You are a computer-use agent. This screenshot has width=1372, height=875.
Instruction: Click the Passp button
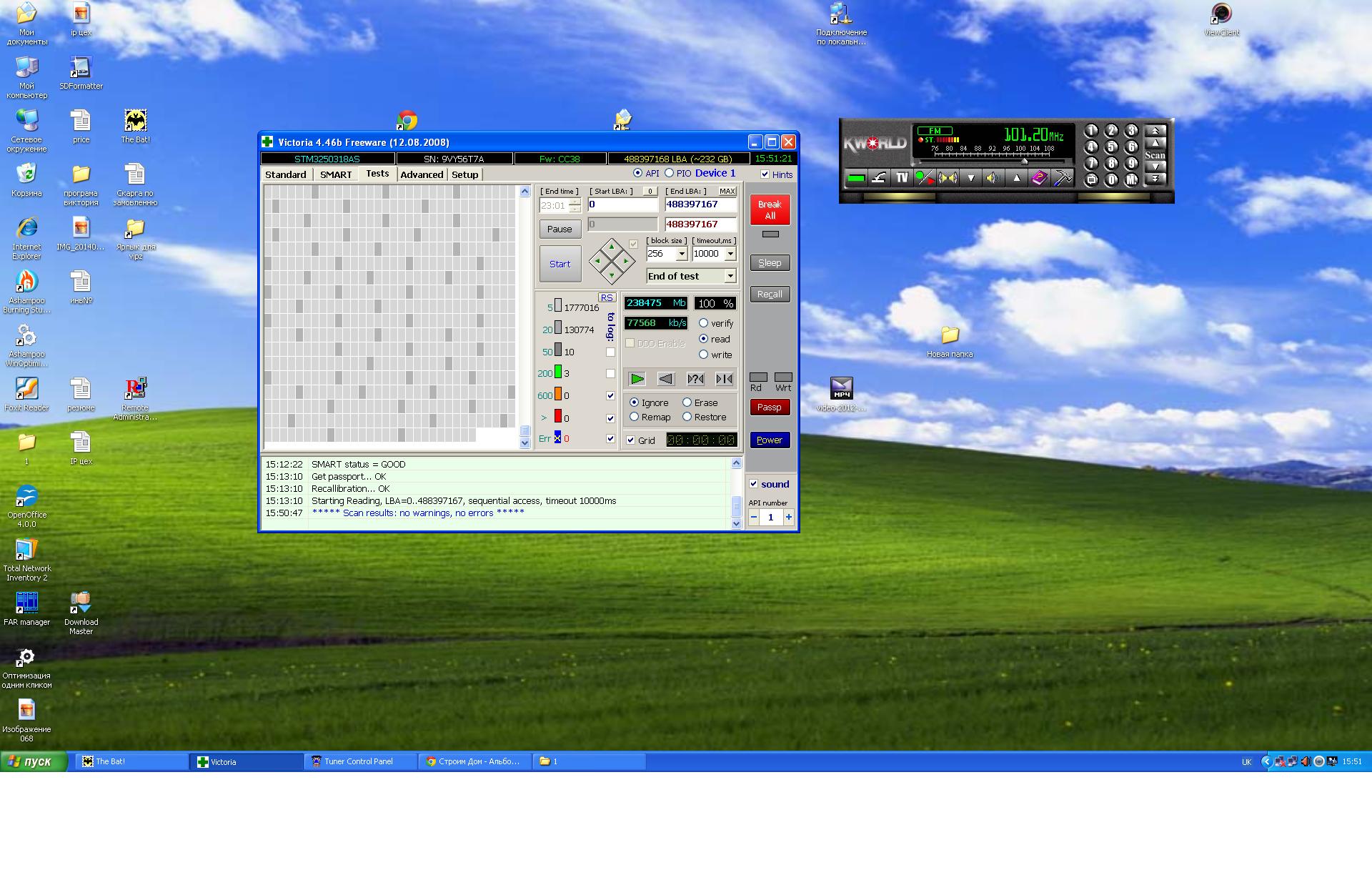point(770,407)
